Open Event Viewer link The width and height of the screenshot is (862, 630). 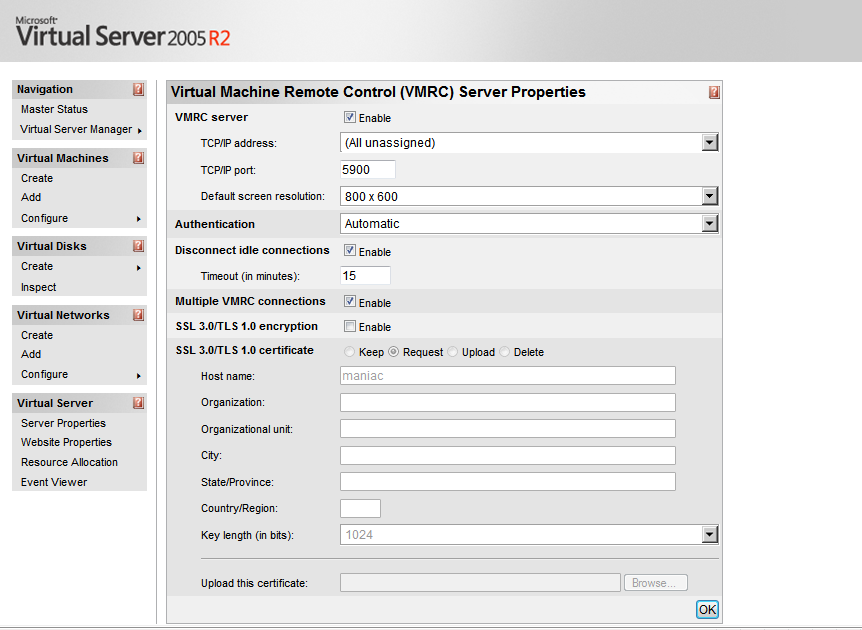(x=54, y=482)
